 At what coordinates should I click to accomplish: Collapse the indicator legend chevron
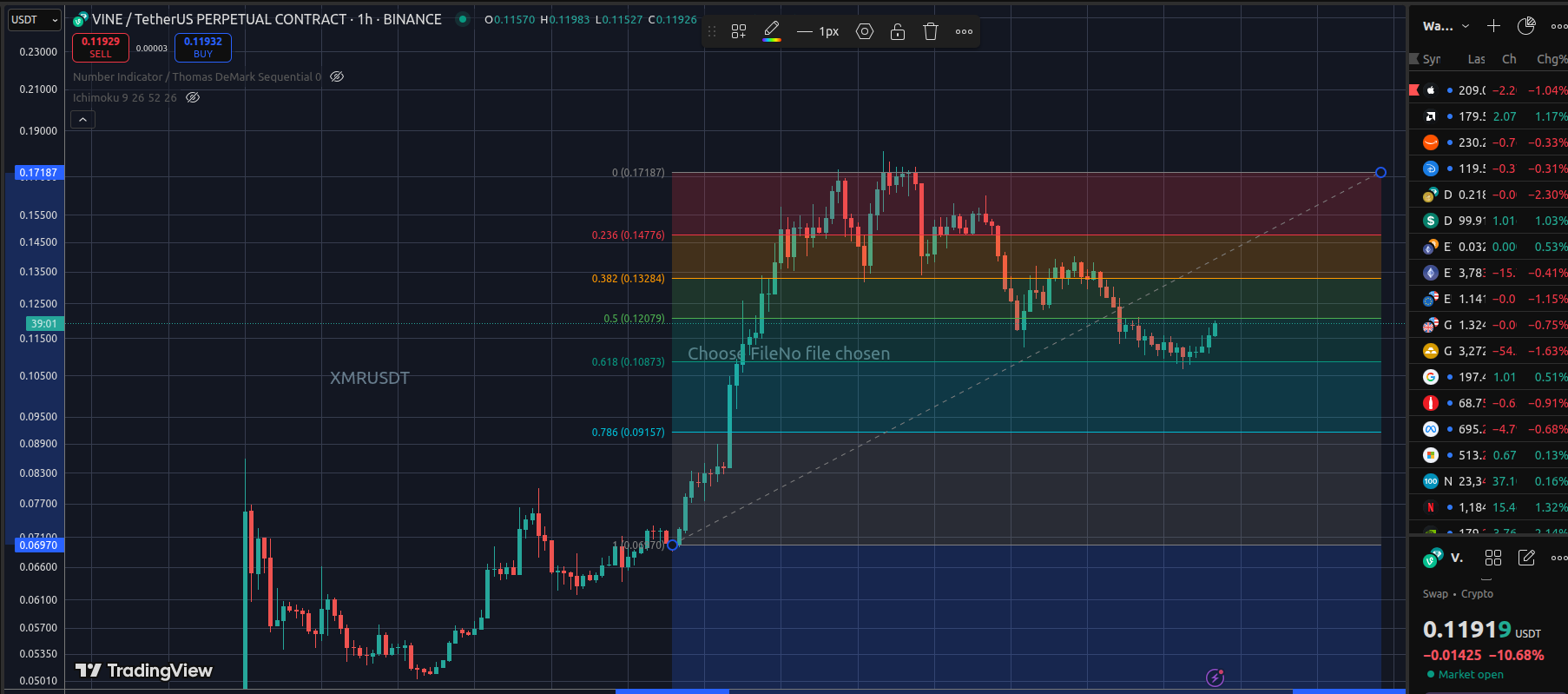click(82, 119)
